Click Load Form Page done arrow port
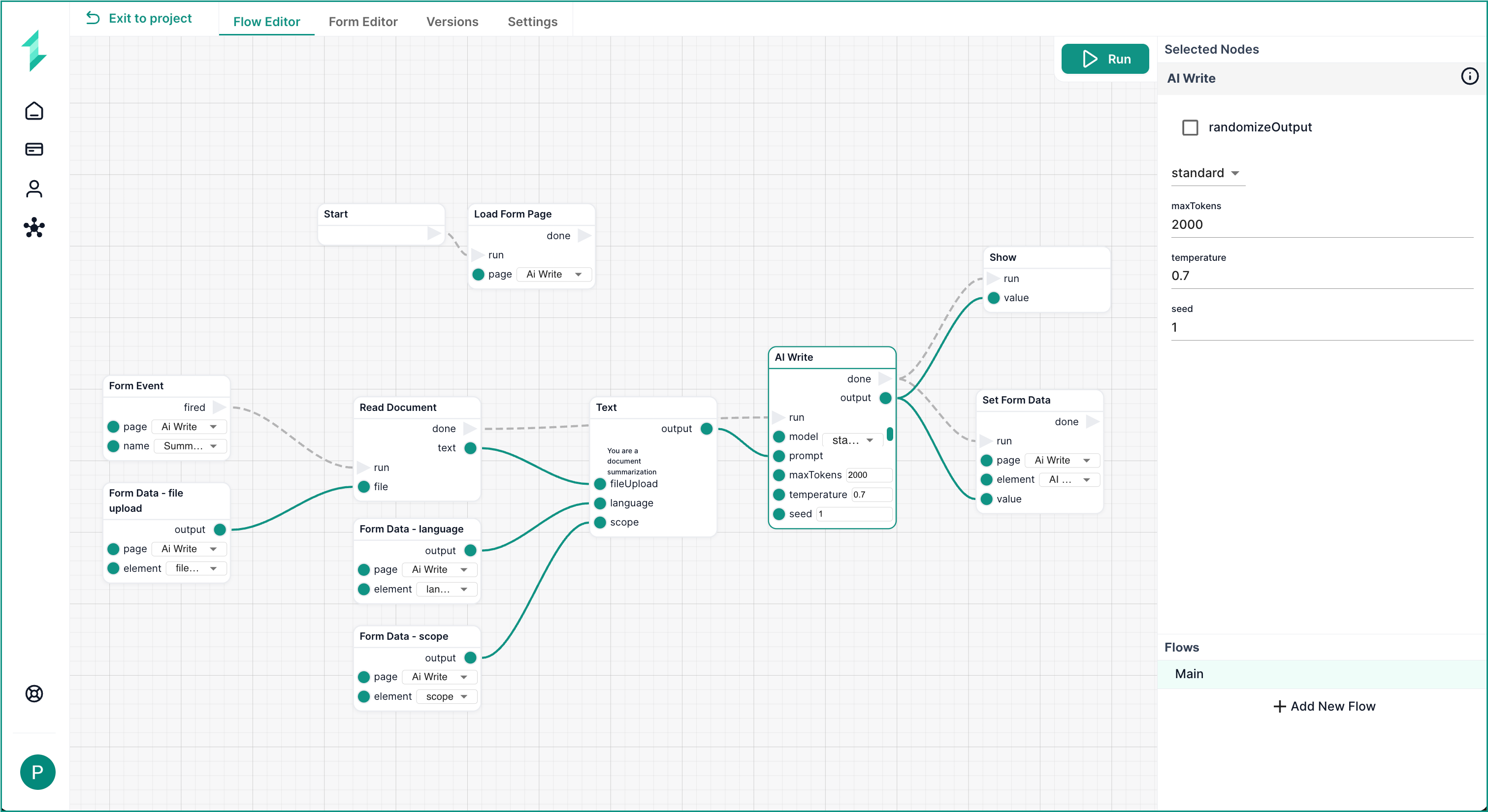The height and width of the screenshot is (812, 1488). coord(584,236)
